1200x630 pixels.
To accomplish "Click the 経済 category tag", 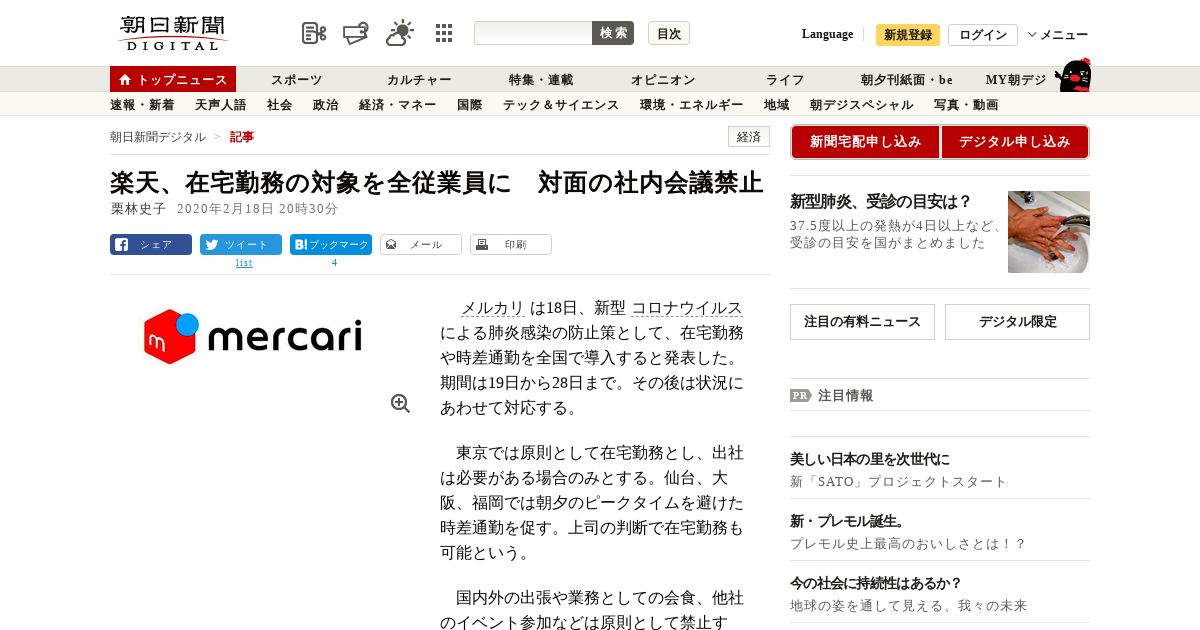I will (749, 137).
